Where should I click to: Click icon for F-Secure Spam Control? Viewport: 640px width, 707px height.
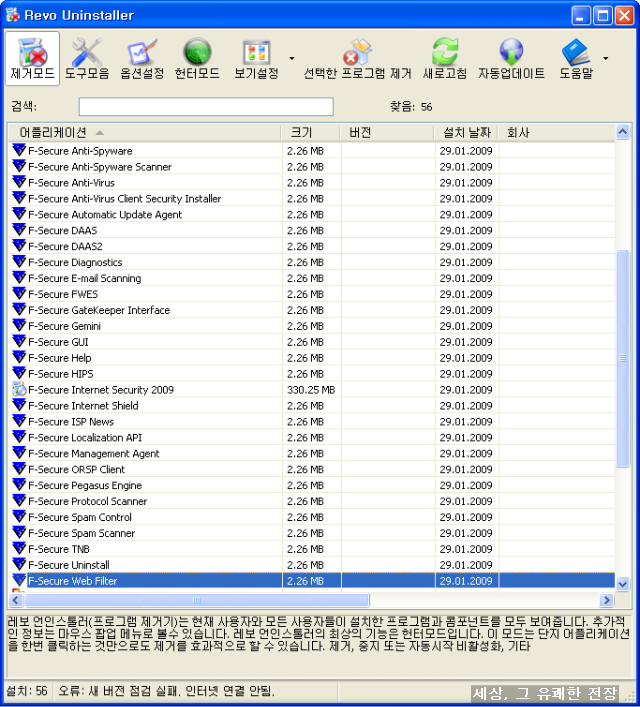pos(19,516)
